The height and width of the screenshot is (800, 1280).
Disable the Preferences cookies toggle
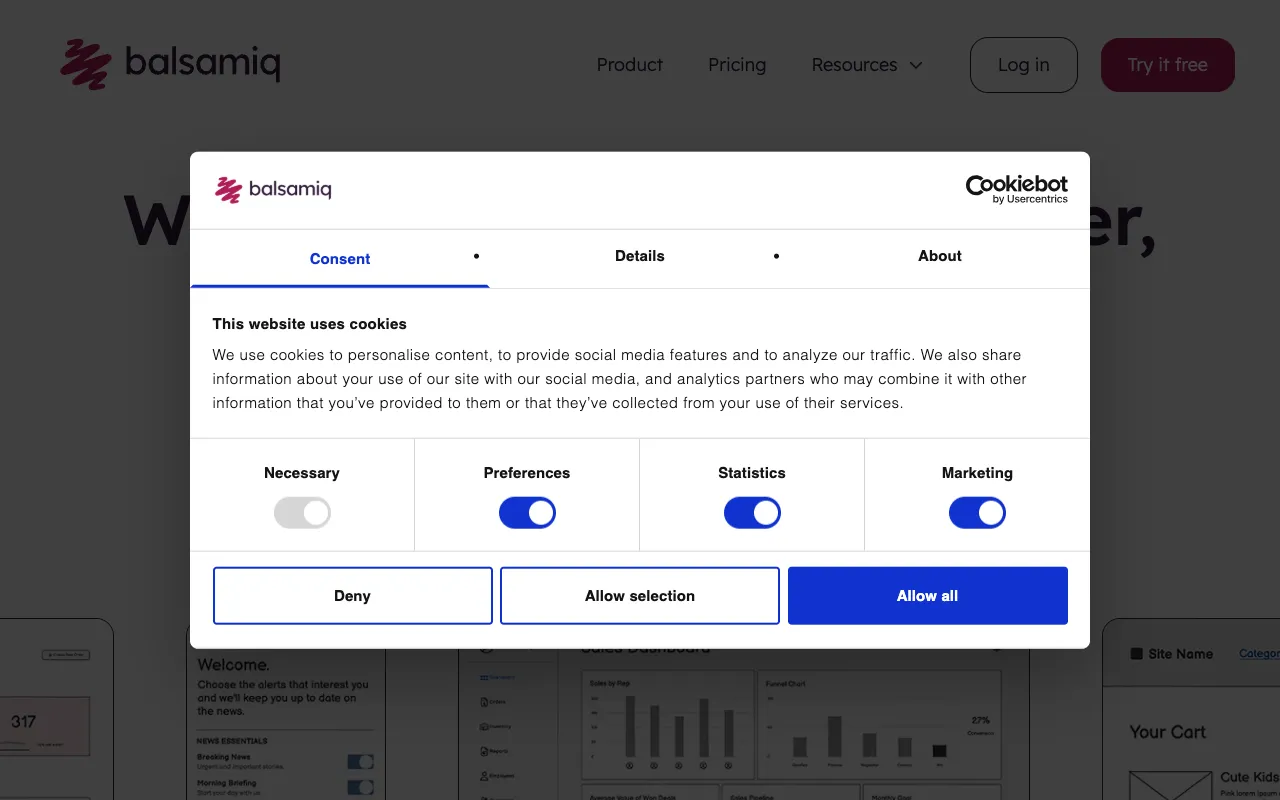point(527,512)
